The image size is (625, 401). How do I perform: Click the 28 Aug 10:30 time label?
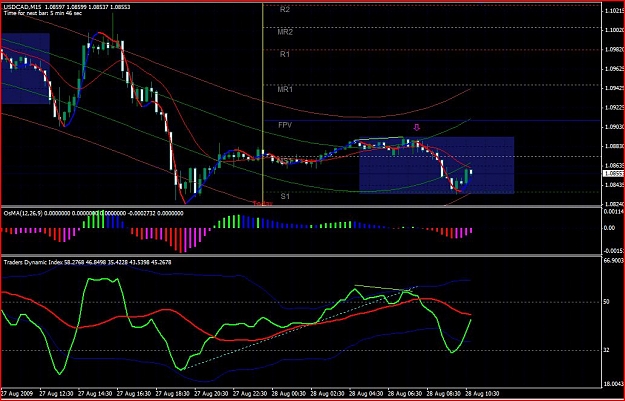pyautogui.click(x=482, y=394)
